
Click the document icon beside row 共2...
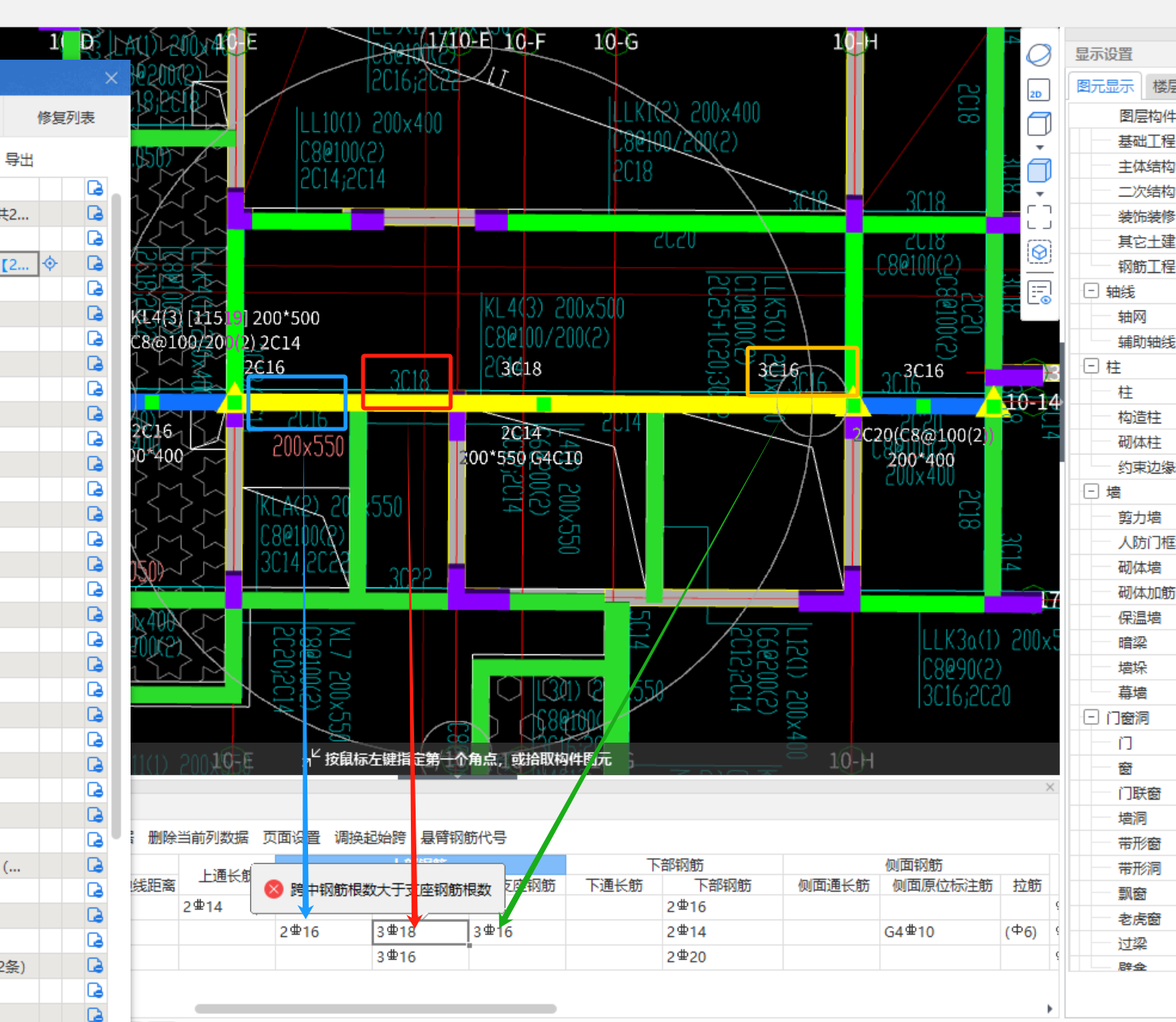[95, 213]
